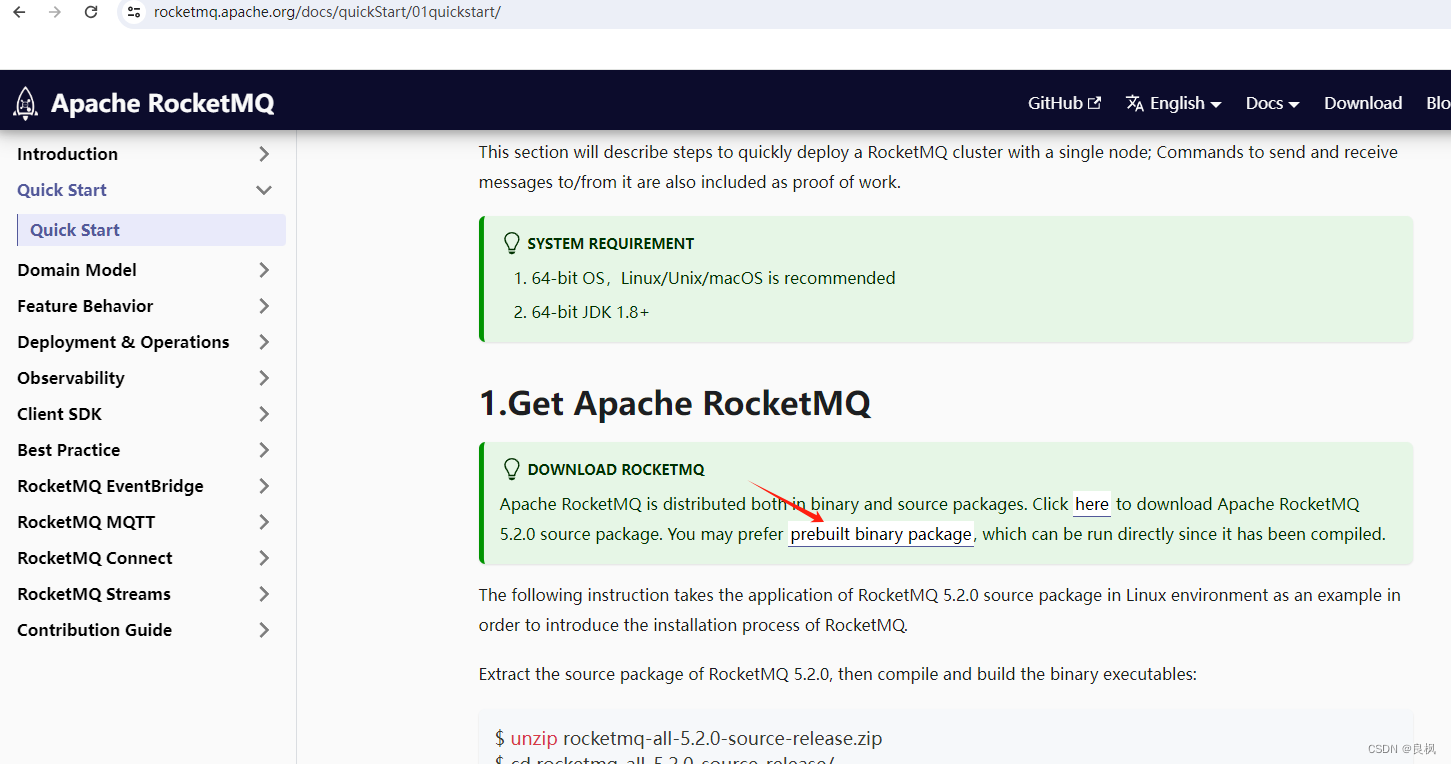
Task: Expand the Client SDK sidebar section
Action: tap(263, 413)
